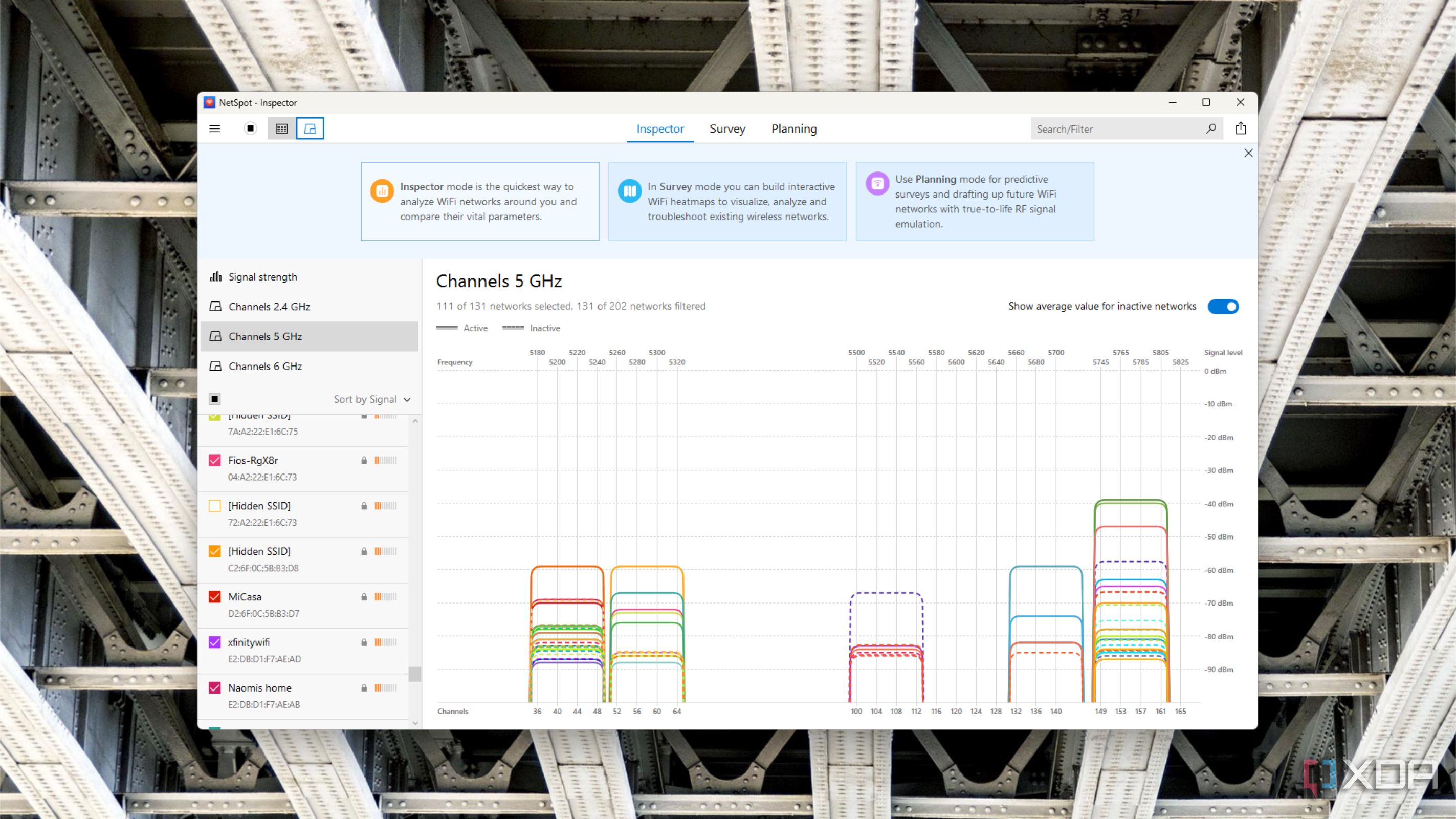Select MAC address D2:6F:0C:5B:B3:D7
Screen dimensions: 1456x819
(x=263, y=614)
